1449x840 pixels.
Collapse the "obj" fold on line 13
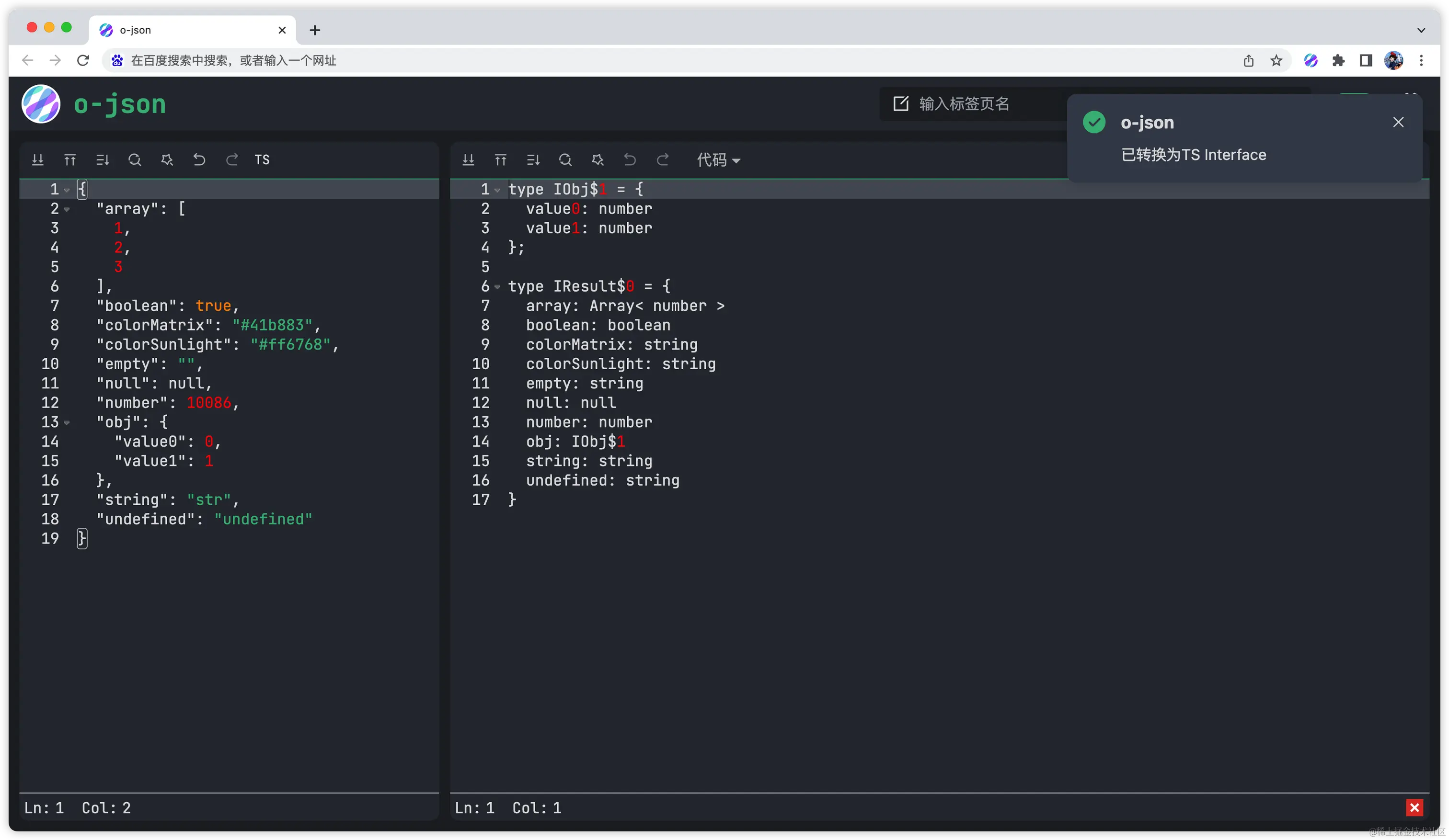point(67,423)
